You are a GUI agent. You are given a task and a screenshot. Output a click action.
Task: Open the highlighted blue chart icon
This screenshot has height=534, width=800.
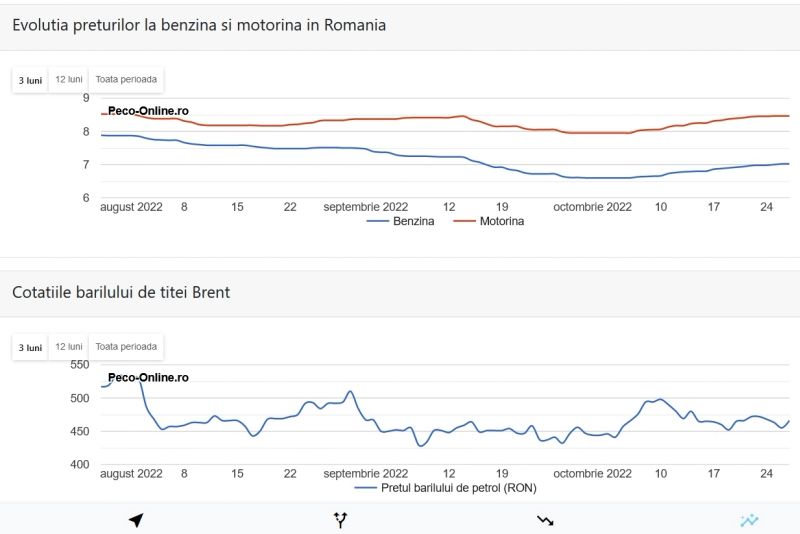point(749,520)
